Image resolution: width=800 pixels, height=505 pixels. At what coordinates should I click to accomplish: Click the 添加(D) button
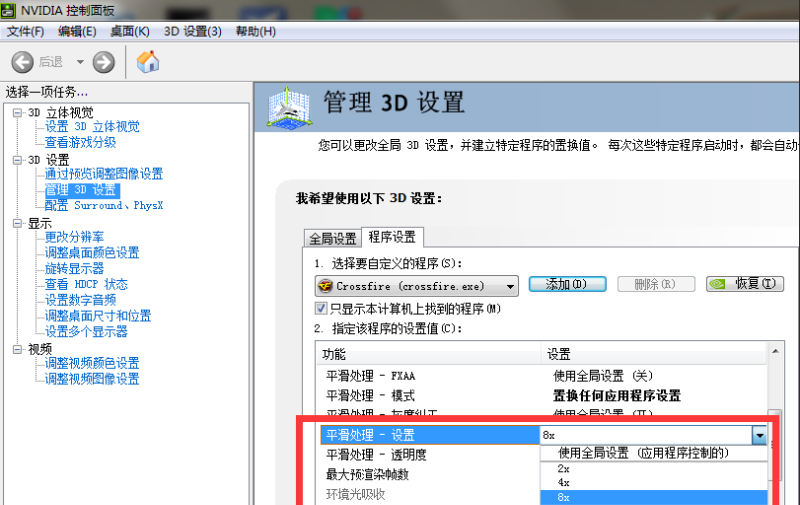tap(567, 284)
